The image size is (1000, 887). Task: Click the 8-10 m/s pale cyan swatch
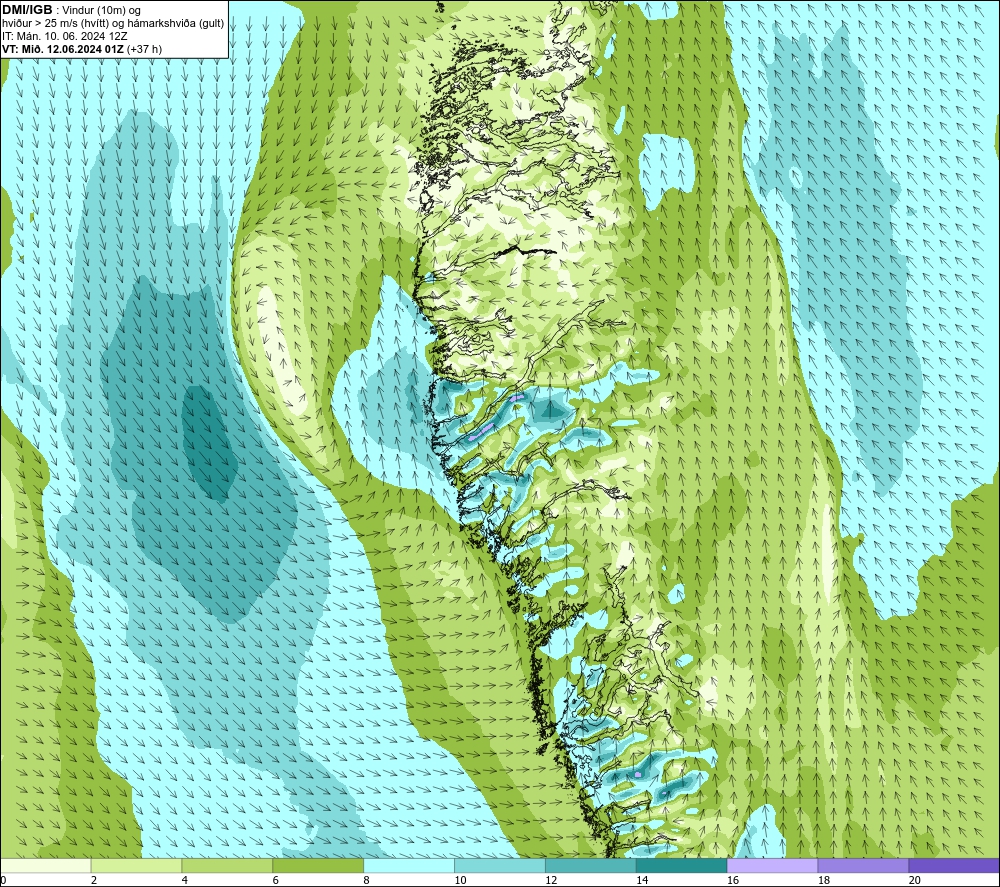click(x=409, y=865)
